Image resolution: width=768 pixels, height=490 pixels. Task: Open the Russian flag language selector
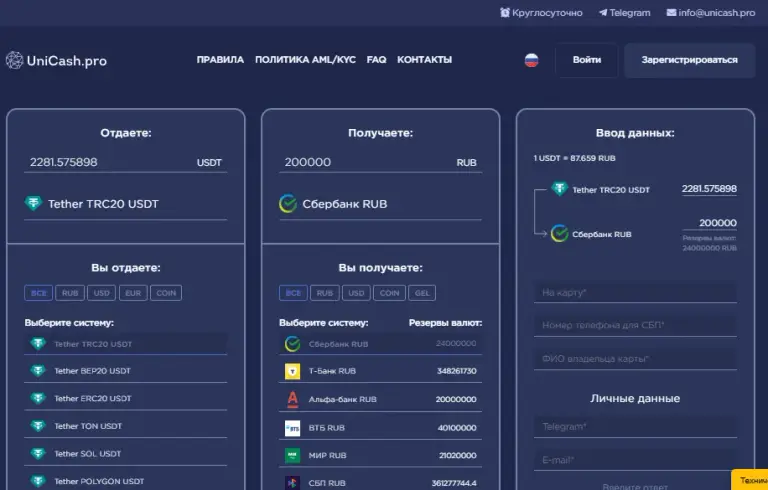click(531, 60)
